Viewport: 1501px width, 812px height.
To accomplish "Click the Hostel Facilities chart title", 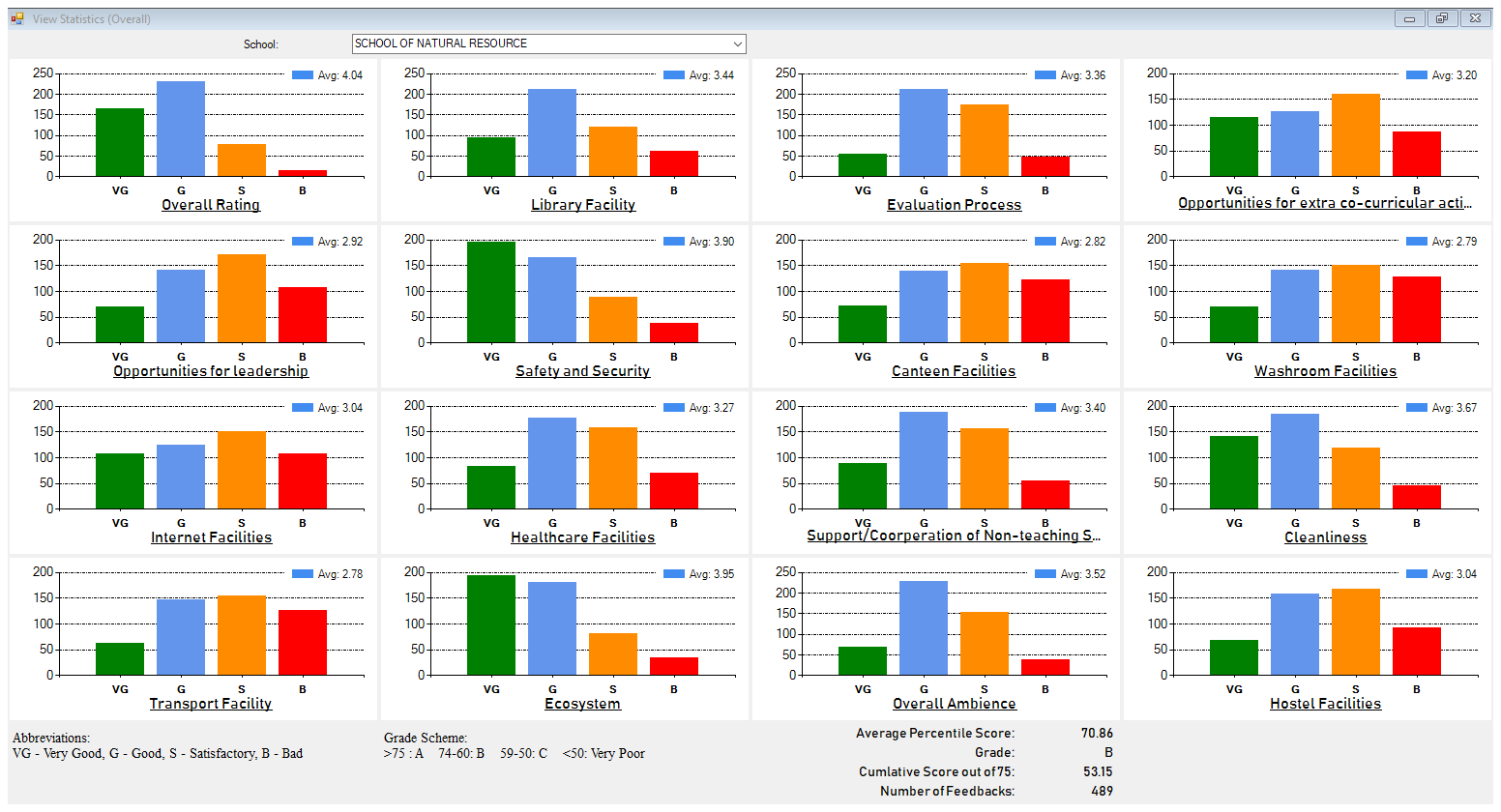I will pos(1325,704).
